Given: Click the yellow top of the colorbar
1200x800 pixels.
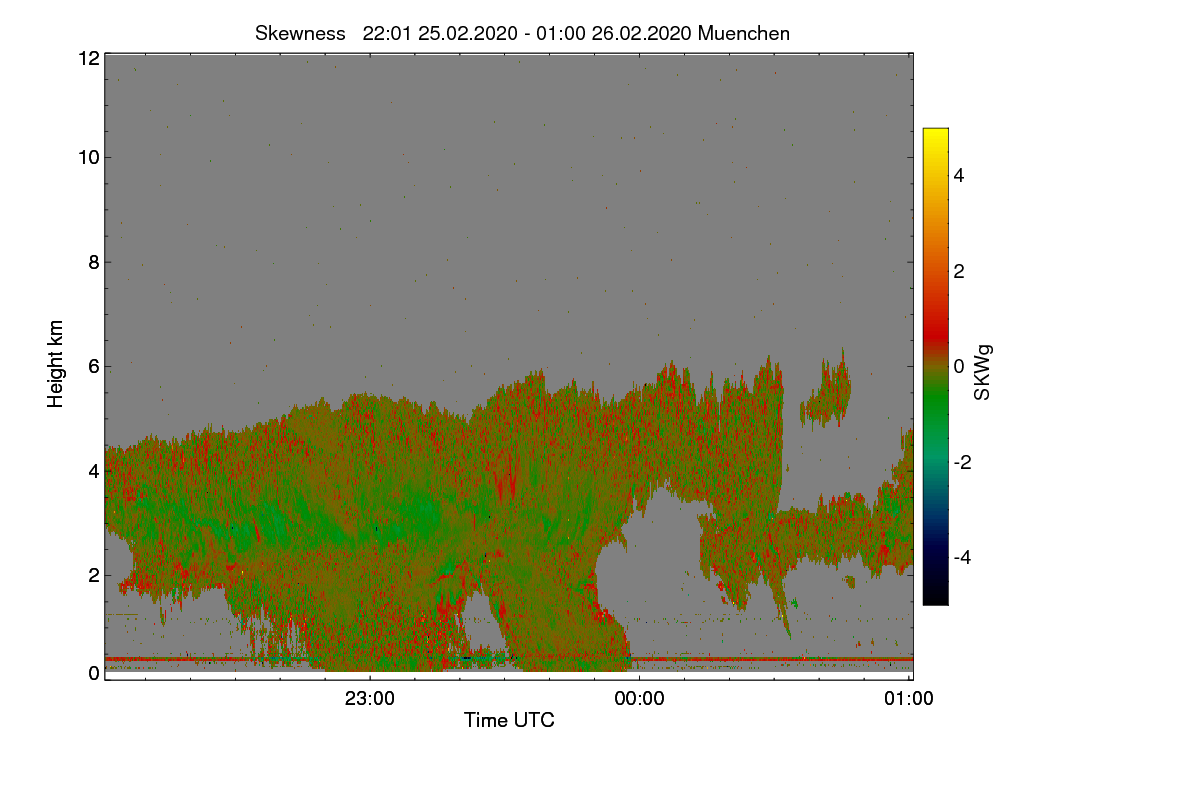Looking at the screenshot, I should 935,138.
